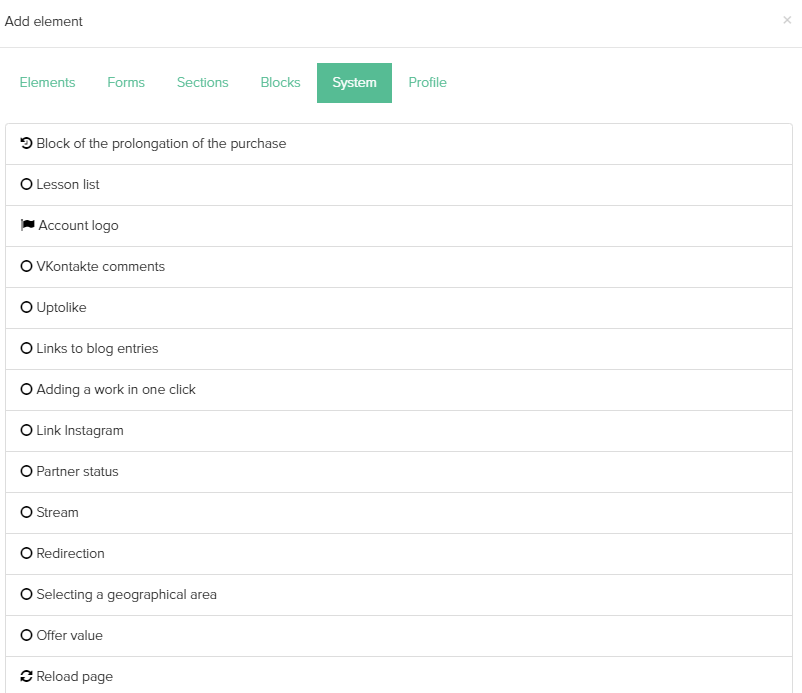Image resolution: width=802 pixels, height=693 pixels.
Task: Click circle icon beside Uptolike
Action: tap(26, 307)
